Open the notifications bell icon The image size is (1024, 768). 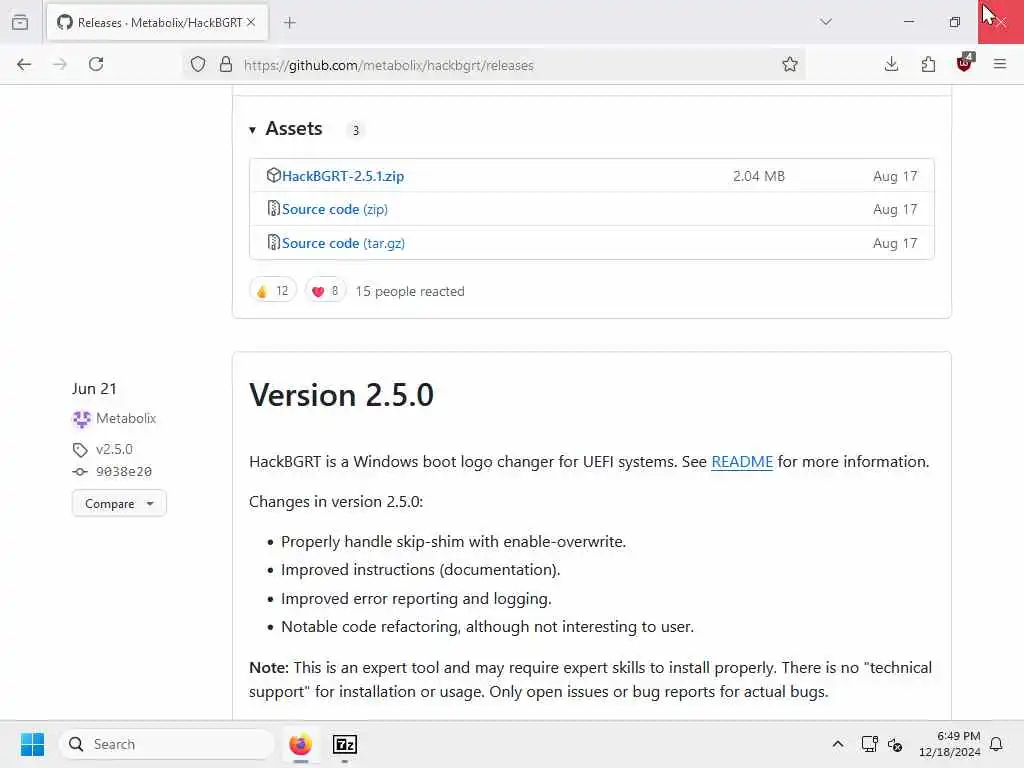997,744
